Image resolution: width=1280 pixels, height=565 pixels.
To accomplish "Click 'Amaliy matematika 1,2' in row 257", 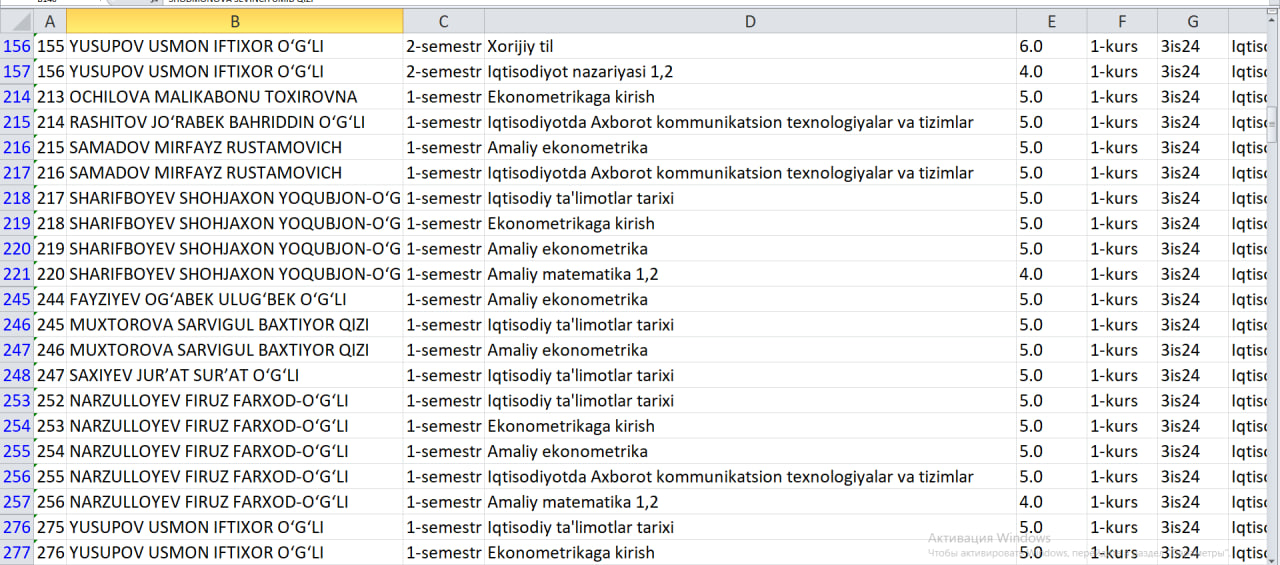I will pos(750,502).
